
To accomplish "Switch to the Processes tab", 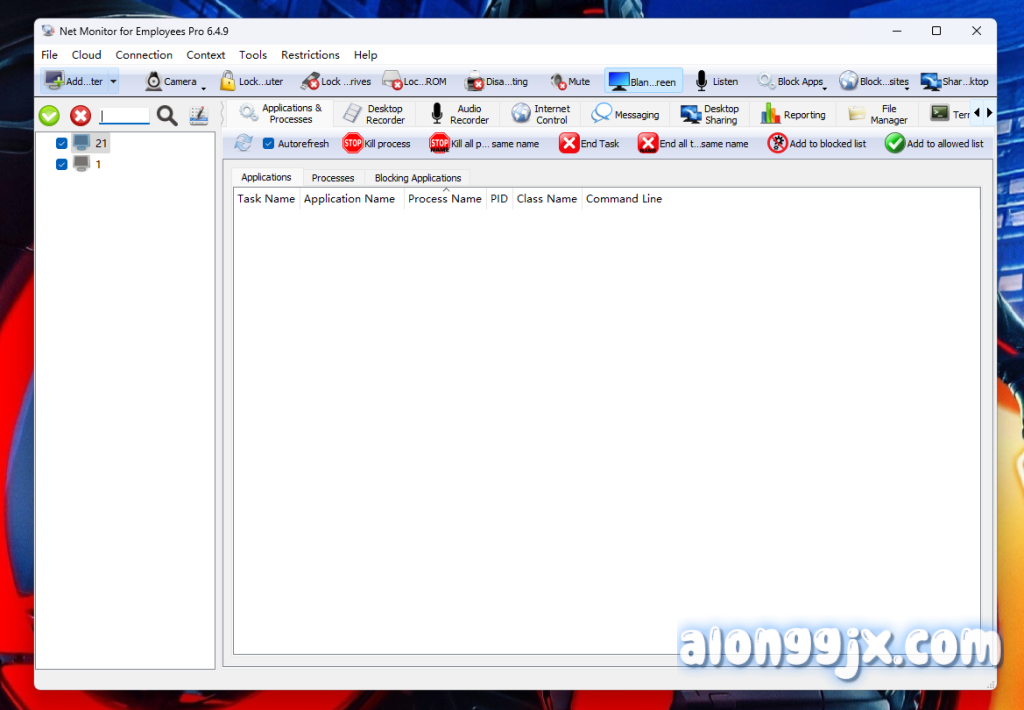I will click(333, 178).
